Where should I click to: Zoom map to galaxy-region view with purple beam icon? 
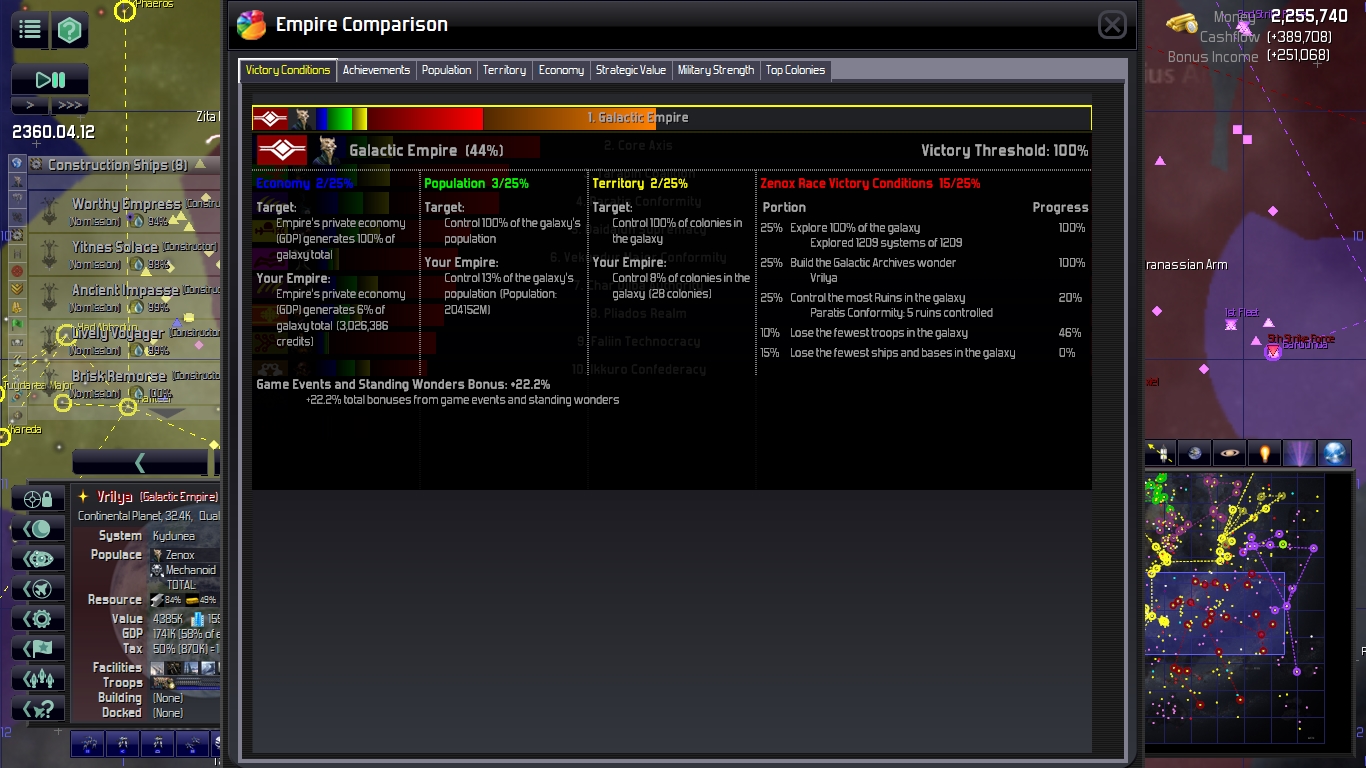1300,453
